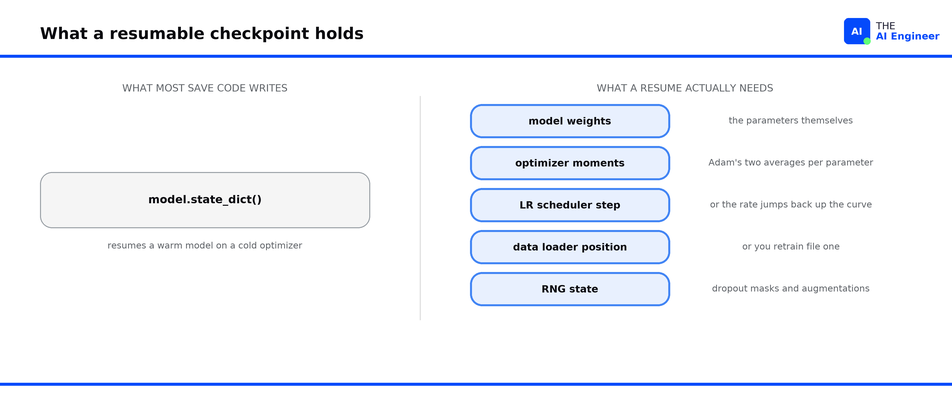Click the green dot on AI logo
The height and width of the screenshot is (398, 952).
pyautogui.click(x=867, y=41)
